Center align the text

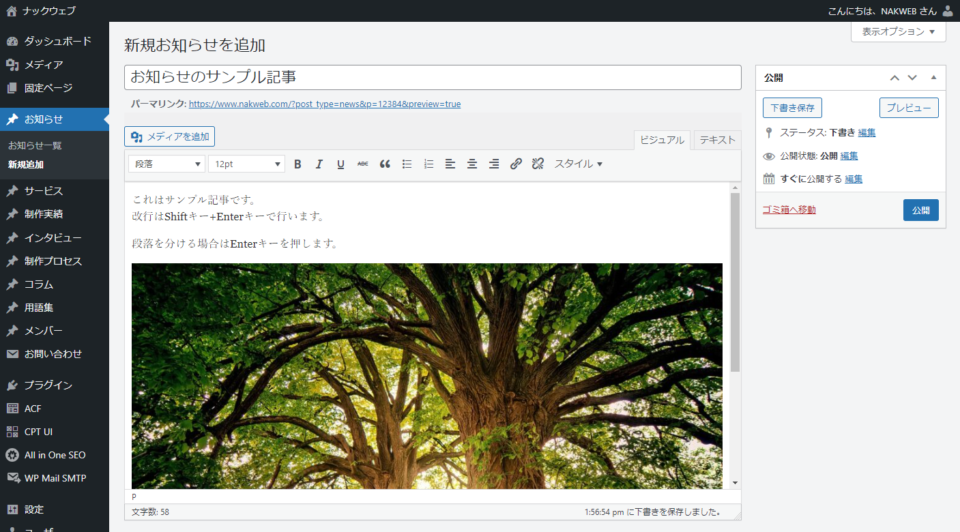pos(472,164)
